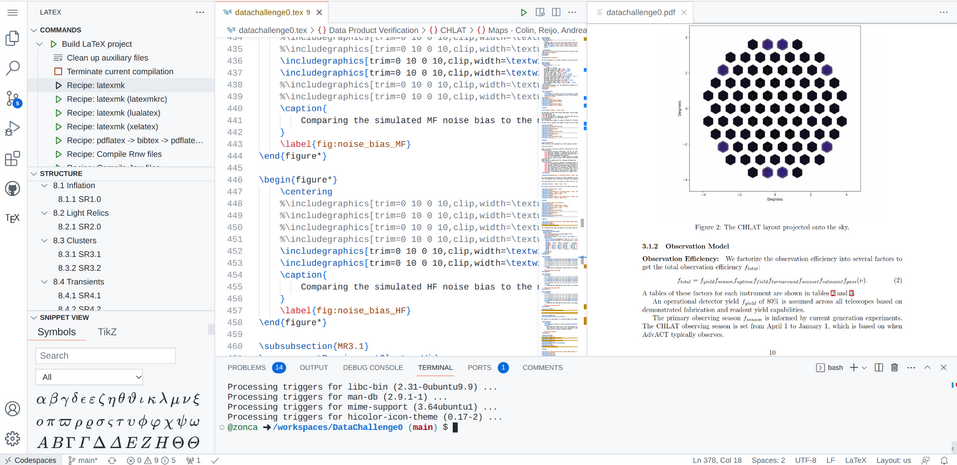Viewport: 957px width, 465px height.
Task: Click the snippet Search input field
Action: [x=105, y=355]
